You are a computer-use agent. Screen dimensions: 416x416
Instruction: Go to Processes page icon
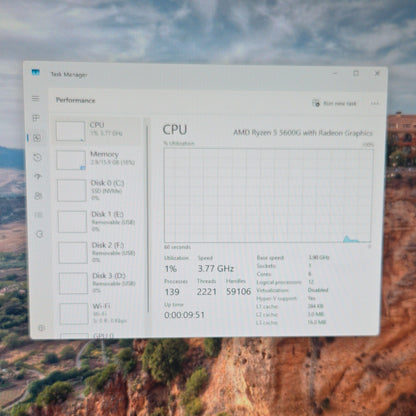(36, 118)
